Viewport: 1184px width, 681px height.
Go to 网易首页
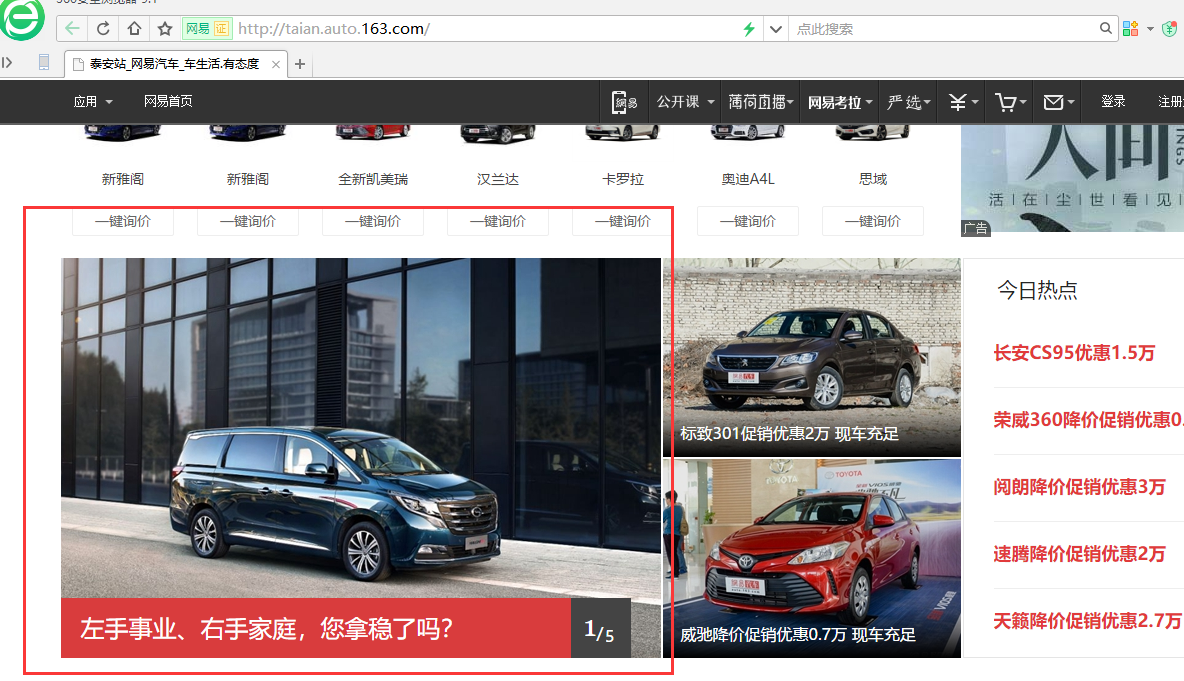click(x=168, y=101)
